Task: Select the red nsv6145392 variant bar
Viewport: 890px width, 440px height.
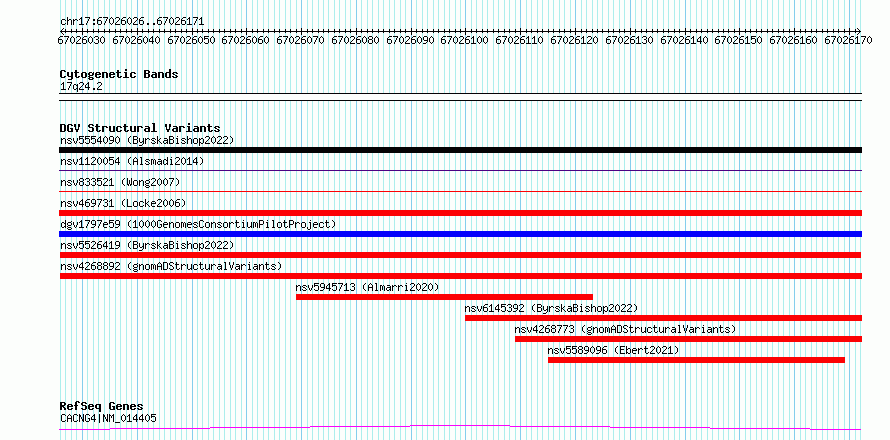Action: tap(663, 318)
